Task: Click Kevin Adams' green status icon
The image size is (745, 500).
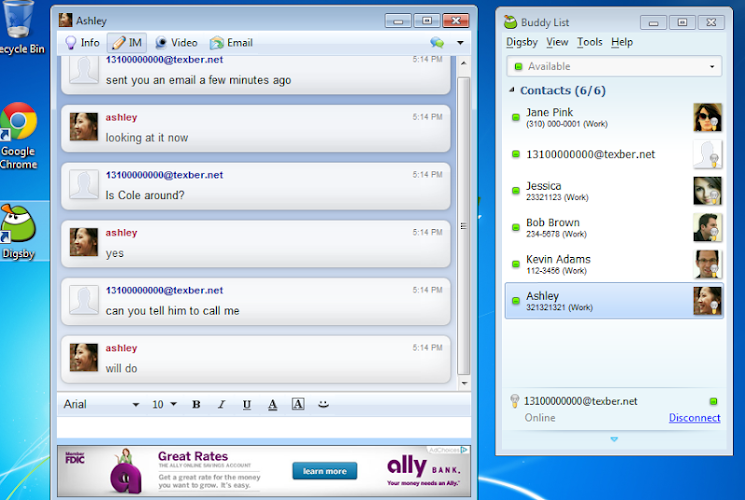Action: coord(516,264)
